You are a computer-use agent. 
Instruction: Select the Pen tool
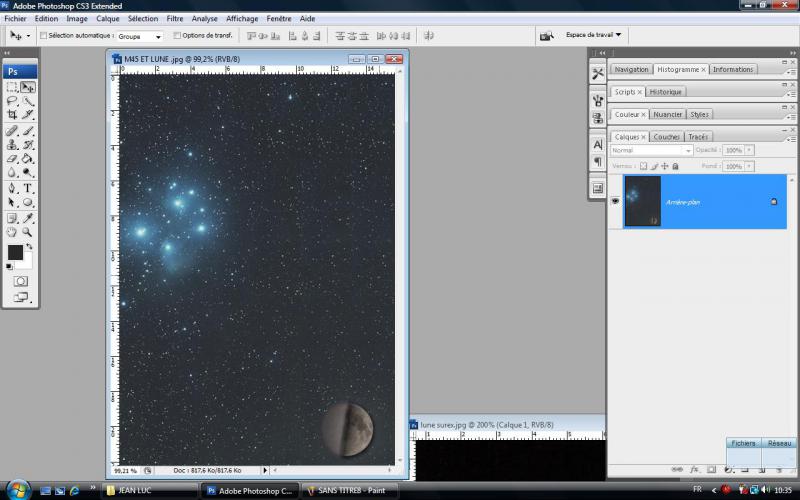click(x=12, y=188)
